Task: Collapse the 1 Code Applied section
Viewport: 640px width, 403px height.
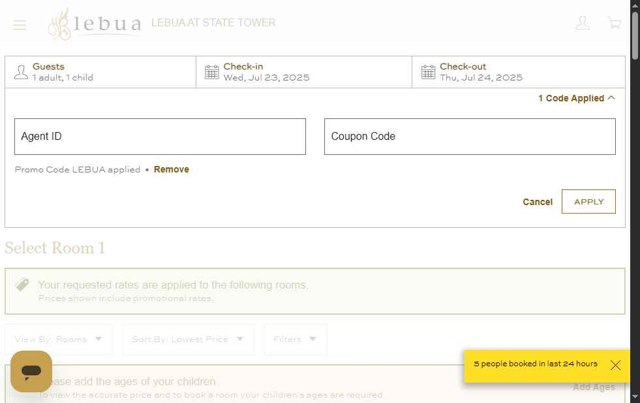Action: point(576,98)
